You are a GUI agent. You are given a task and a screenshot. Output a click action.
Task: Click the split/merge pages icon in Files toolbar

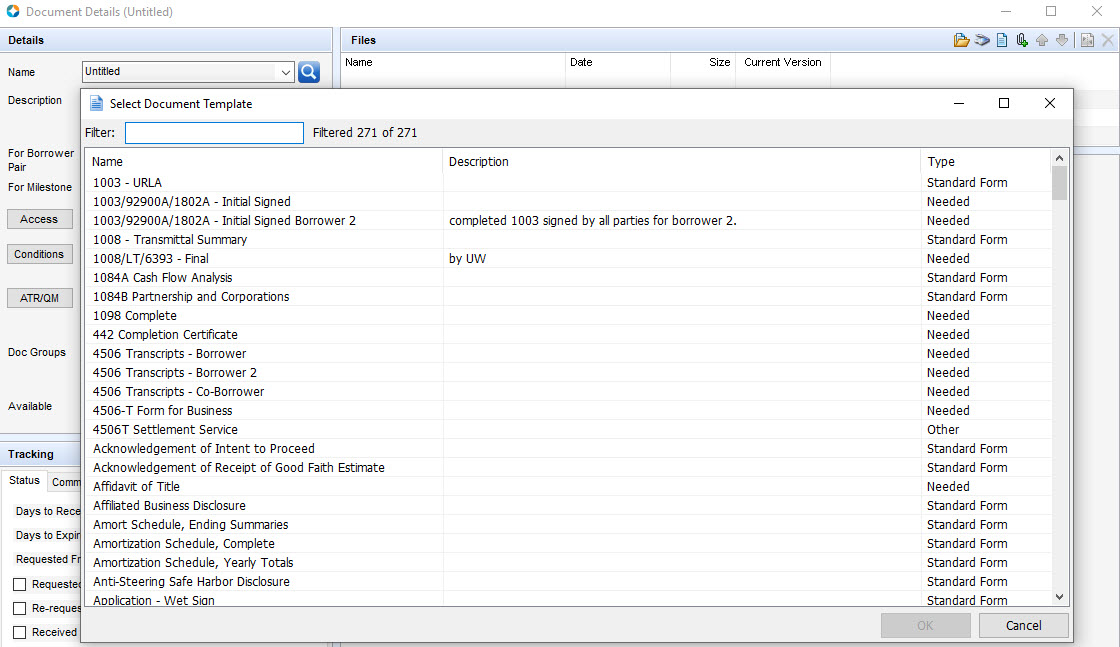tap(1087, 40)
